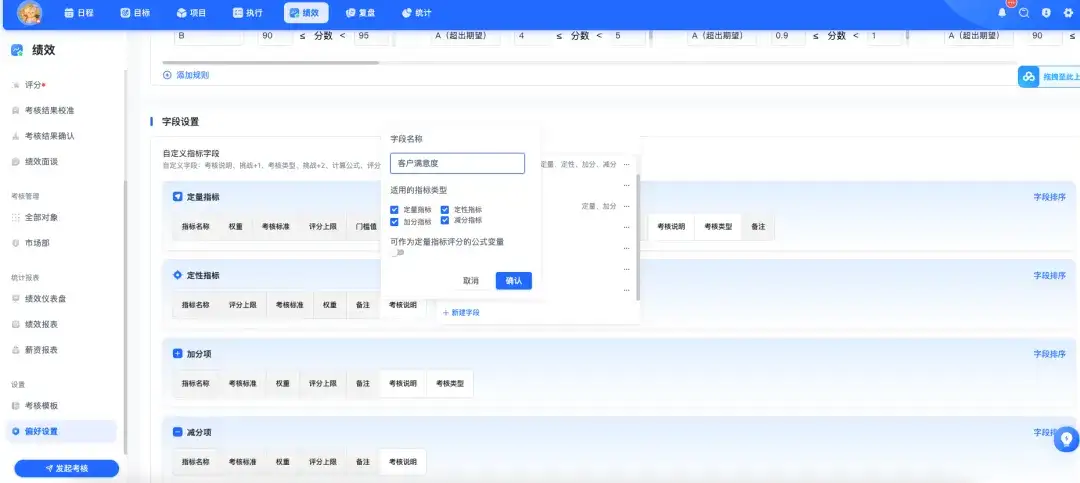Click 字段排序 for 定量指标 section

[x=1049, y=197]
